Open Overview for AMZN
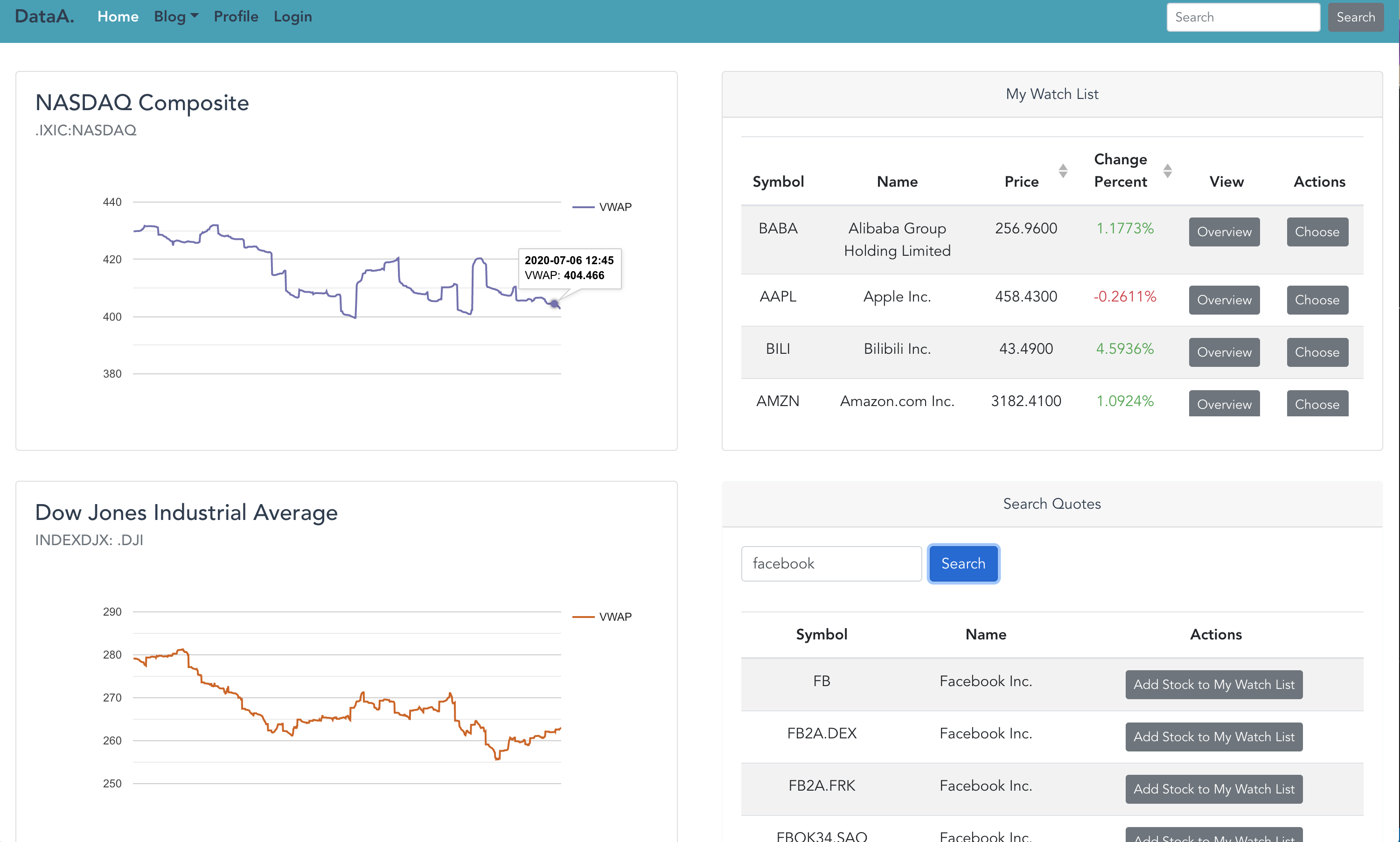Viewport: 1400px width, 842px height. 1224,403
